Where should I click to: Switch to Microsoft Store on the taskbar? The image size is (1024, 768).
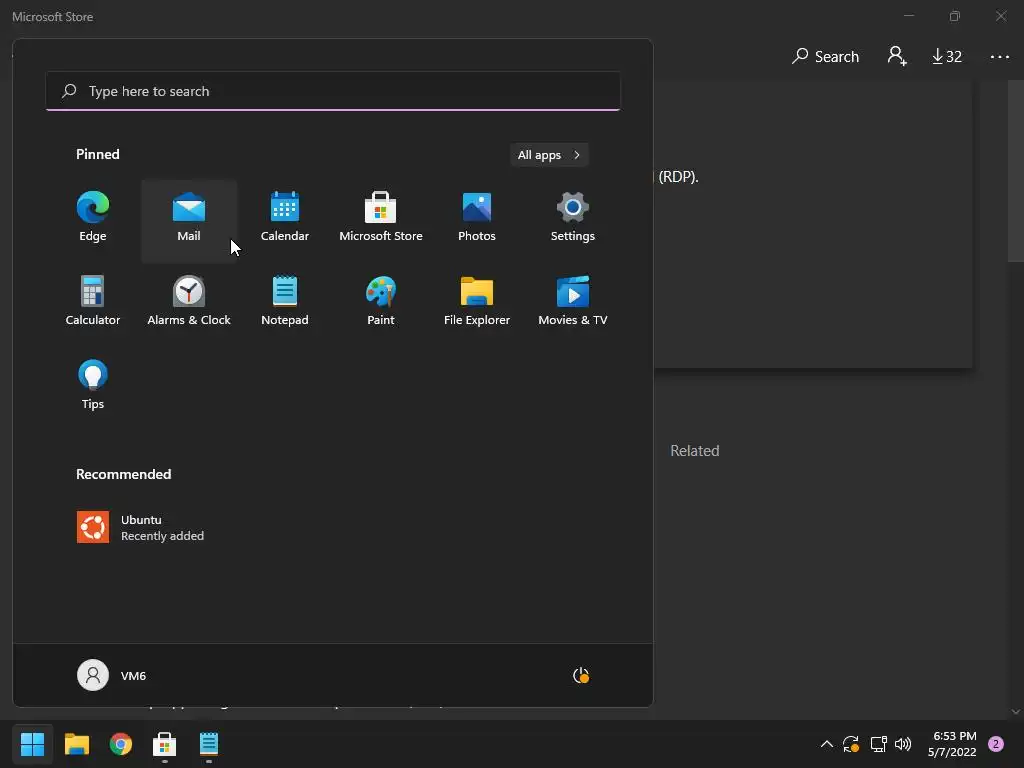click(165, 744)
